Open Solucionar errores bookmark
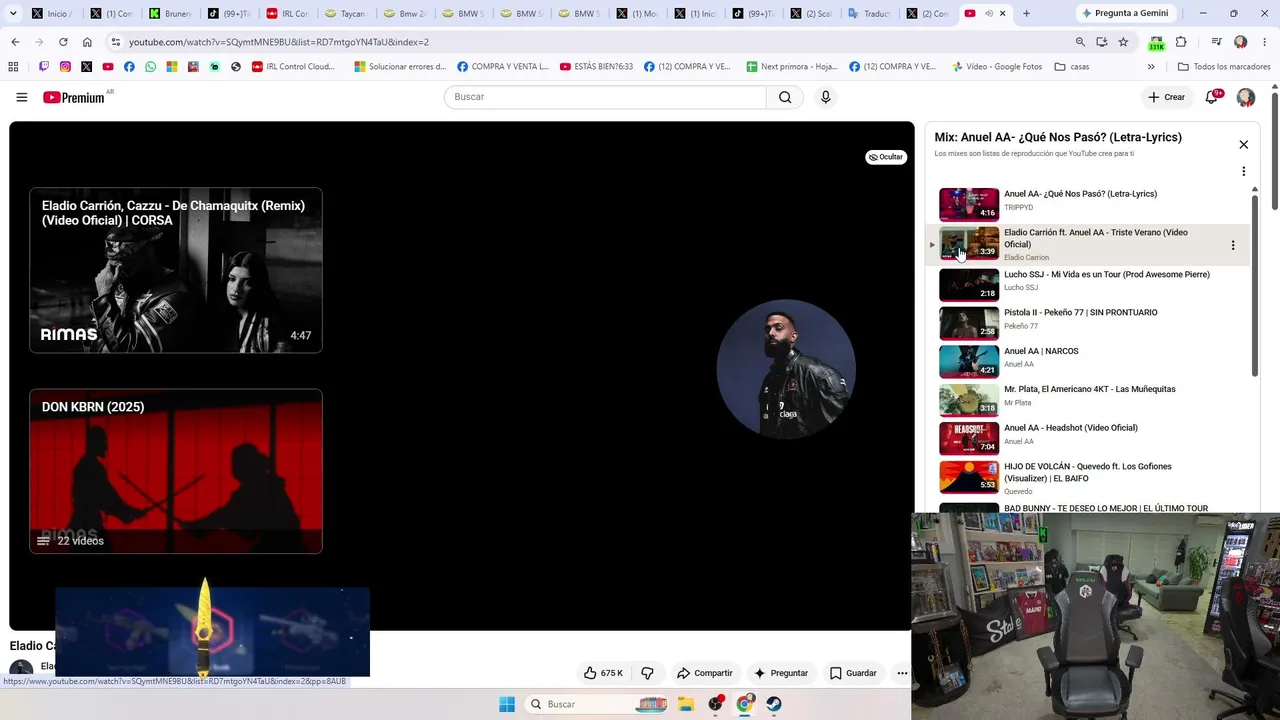The height and width of the screenshot is (720, 1280). click(400, 67)
